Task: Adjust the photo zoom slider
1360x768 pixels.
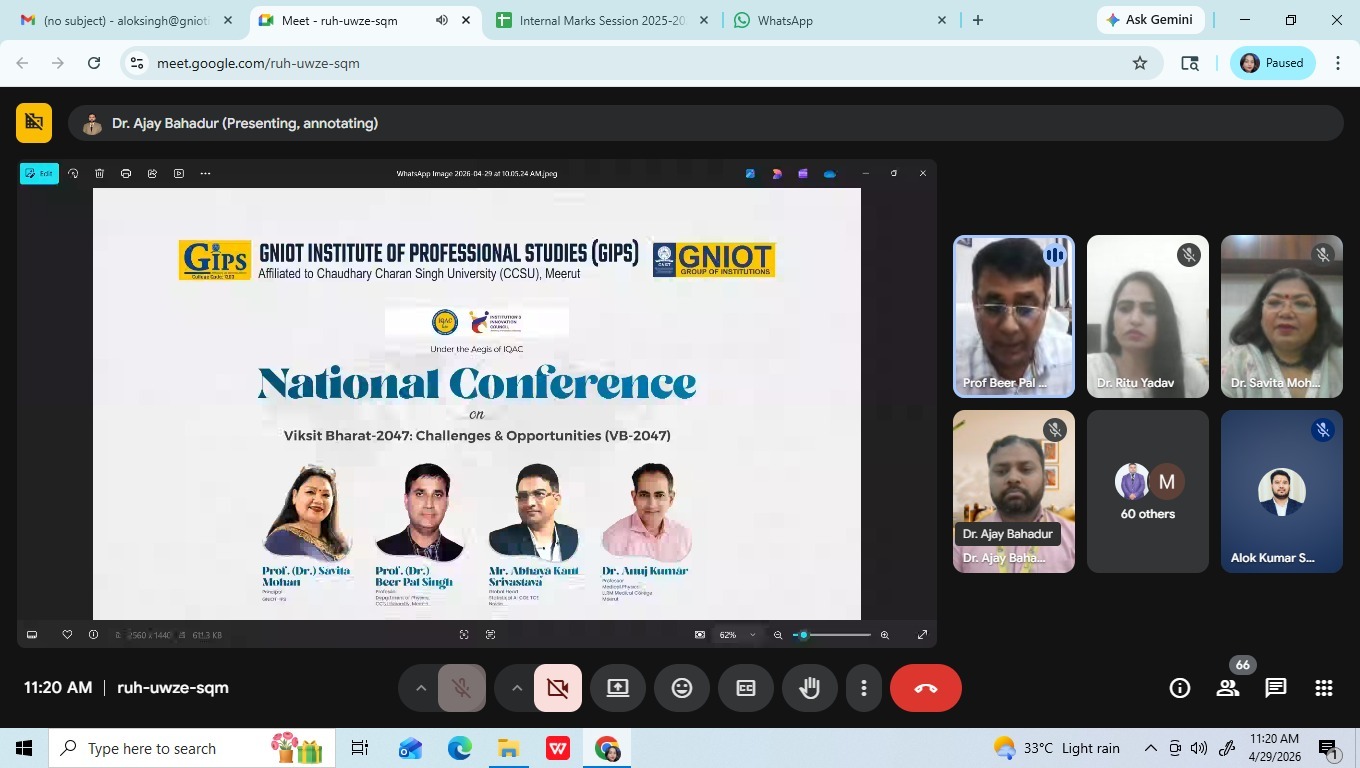Action: pos(832,635)
